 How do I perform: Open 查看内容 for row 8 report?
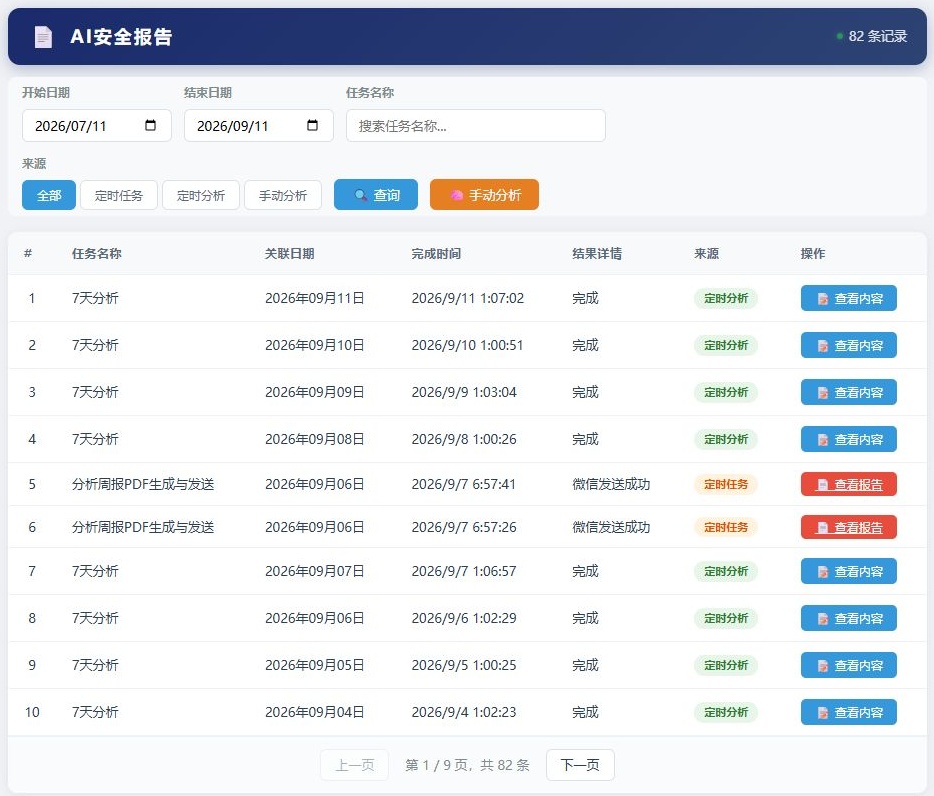pyautogui.click(x=848, y=618)
